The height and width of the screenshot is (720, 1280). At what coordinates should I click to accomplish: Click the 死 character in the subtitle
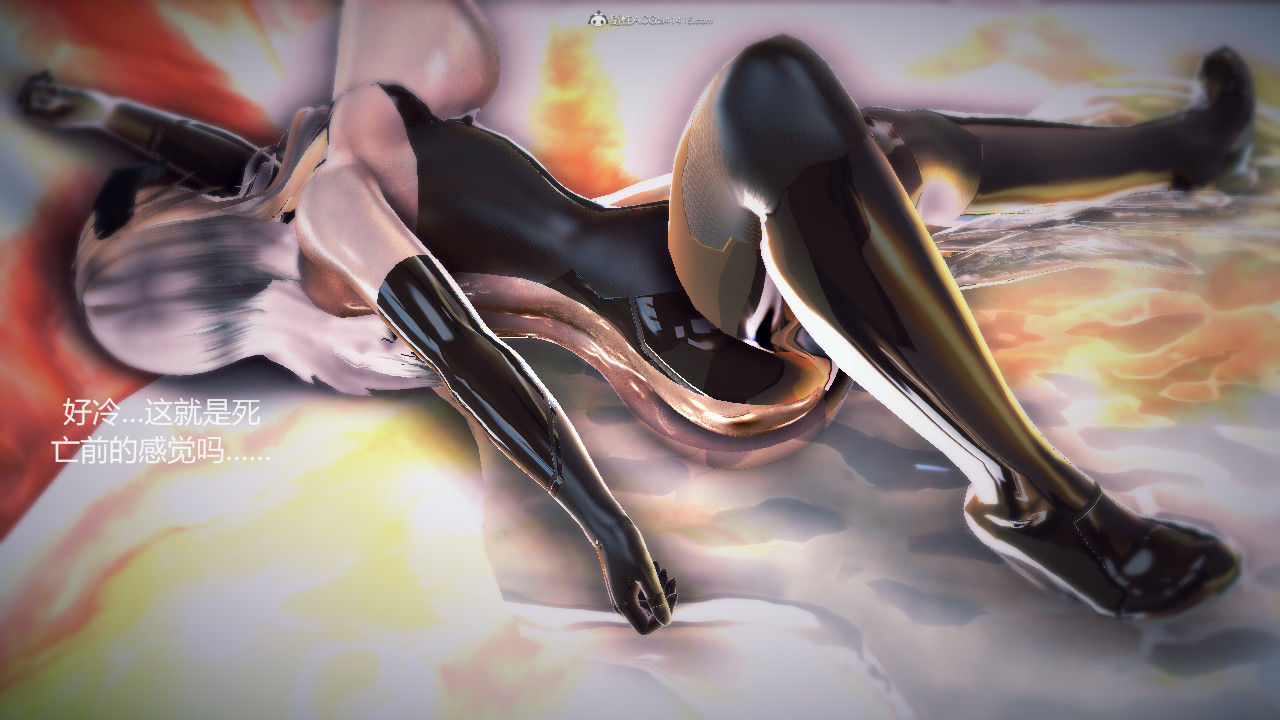click(246, 413)
